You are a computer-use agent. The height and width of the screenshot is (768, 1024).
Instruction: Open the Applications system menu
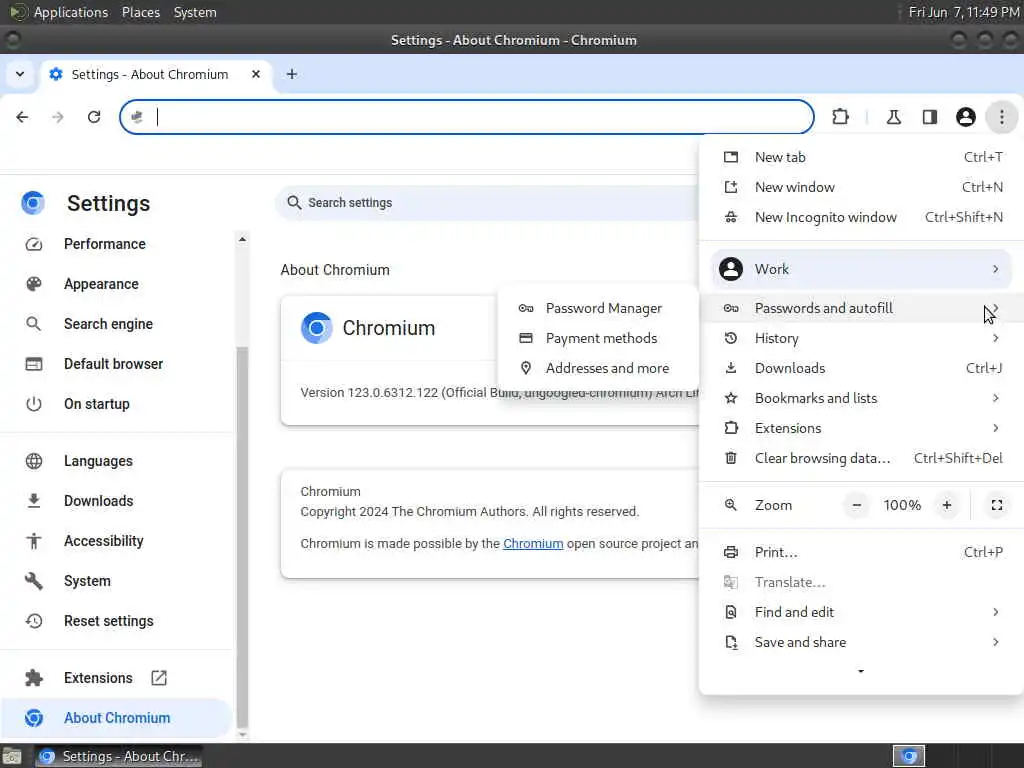pos(71,12)
